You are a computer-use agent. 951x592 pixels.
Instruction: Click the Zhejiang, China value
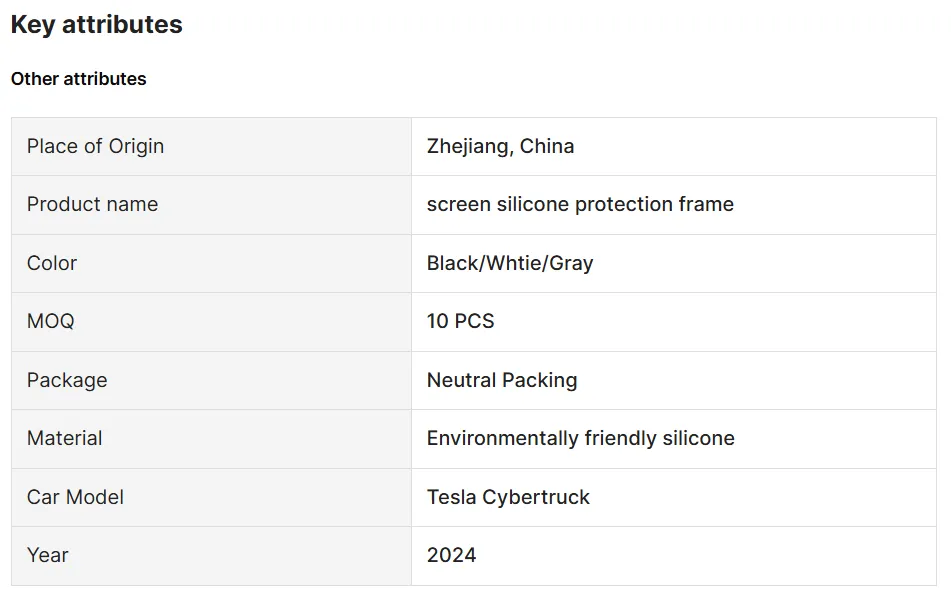tap(500, 146)
